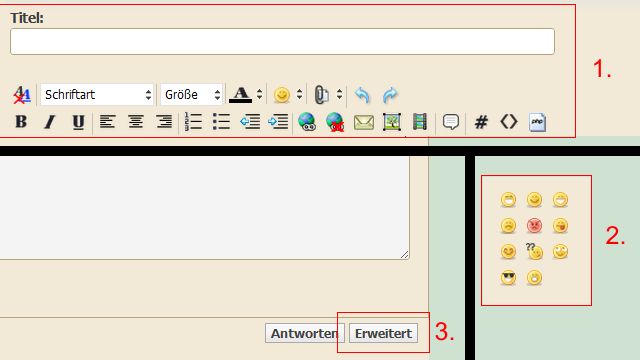Open the Größe size dropdown

coord(191,95)
